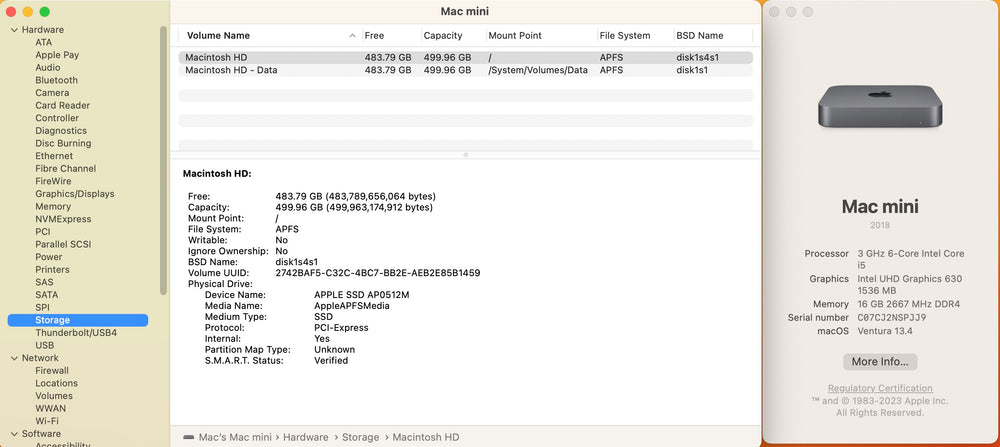Image resolution: width=1000 pixels, height=447 pixels.
Task: Click Macintosh HD in the path bar
Action: 425,437
